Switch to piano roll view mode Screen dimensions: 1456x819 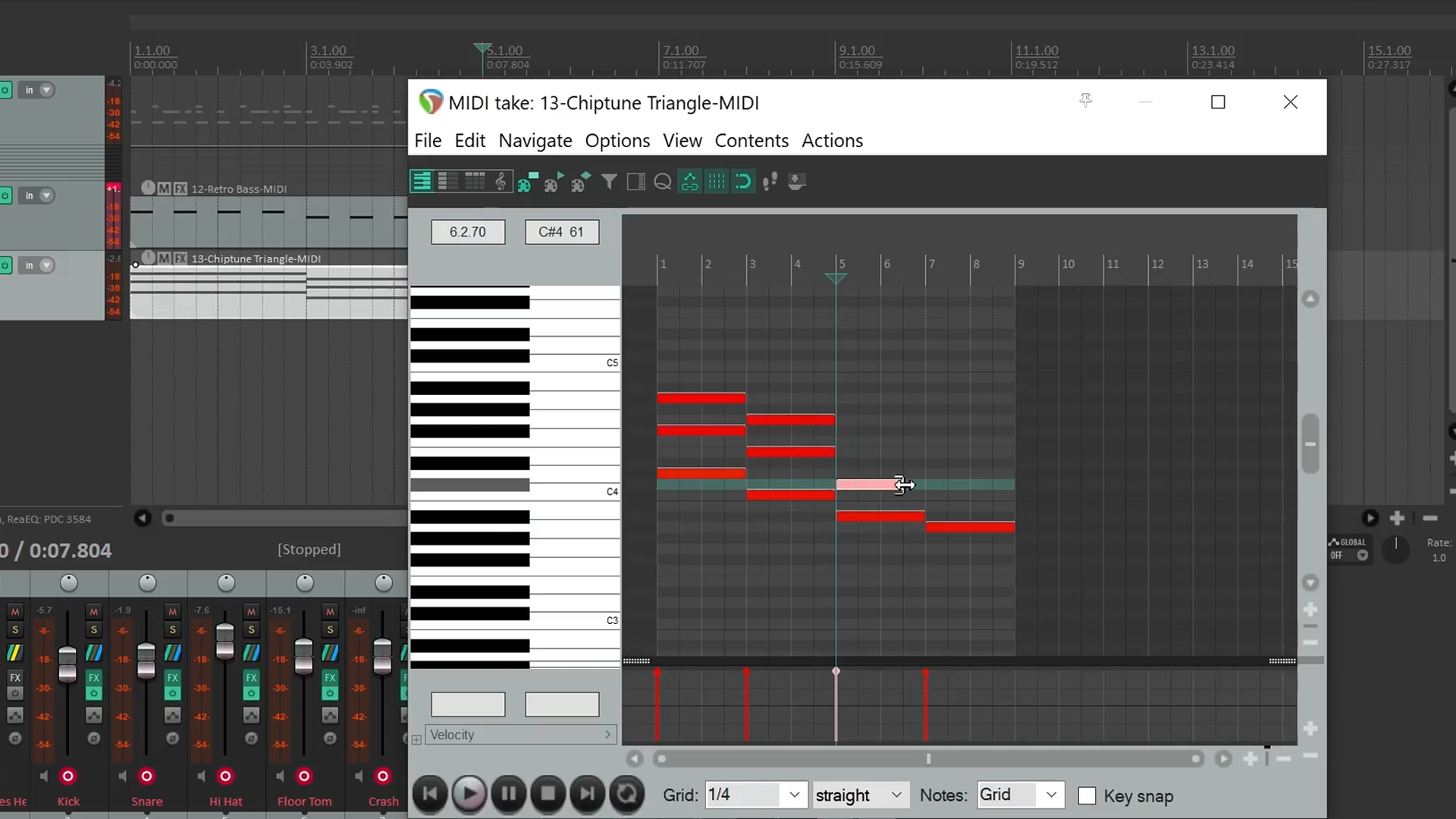(x=422, y=181)
